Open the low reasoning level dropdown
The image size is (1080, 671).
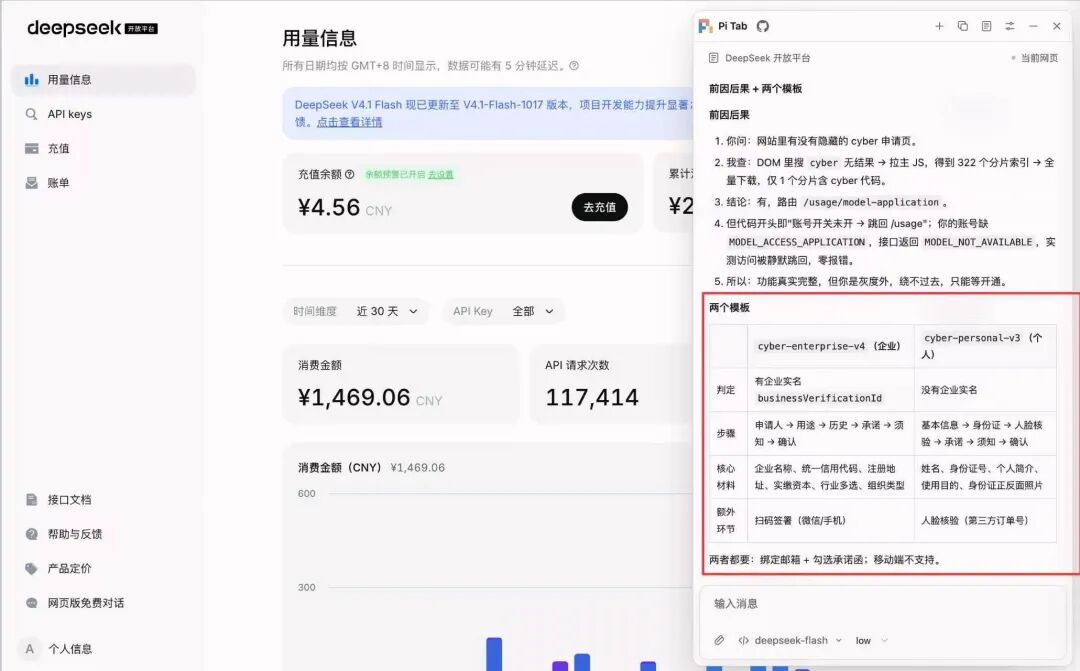(871, 641)
